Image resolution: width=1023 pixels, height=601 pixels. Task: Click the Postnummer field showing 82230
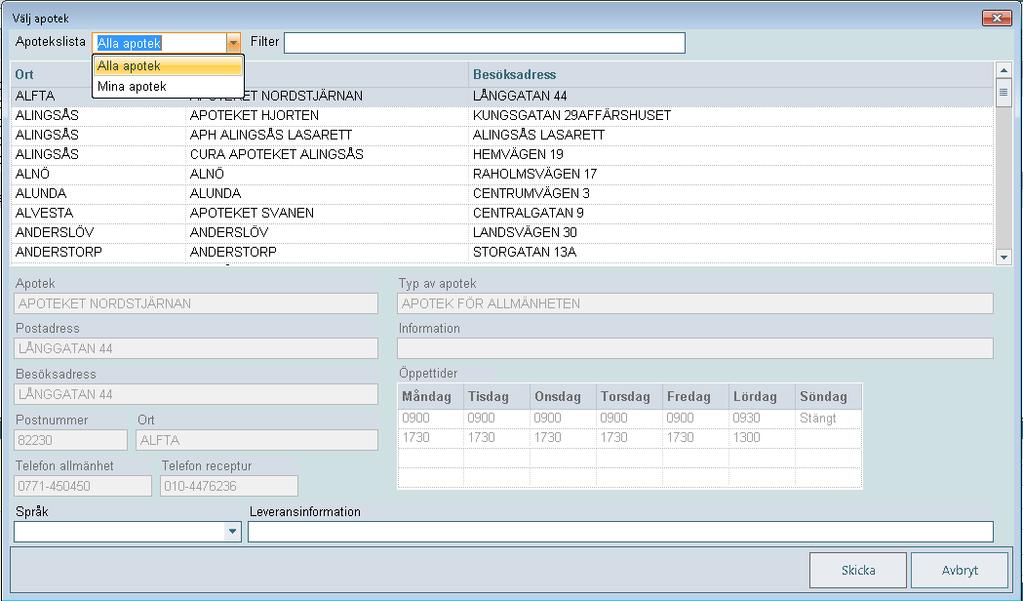[x=70, y=440]
